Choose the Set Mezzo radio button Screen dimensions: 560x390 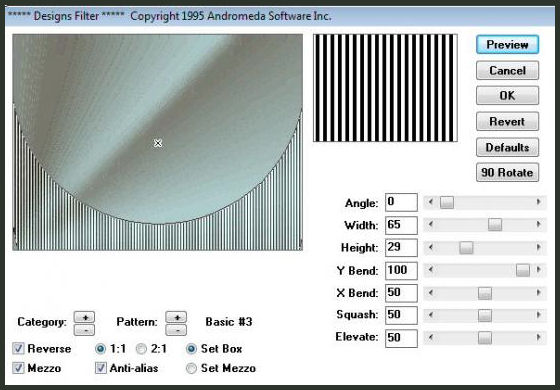click(192, 368)
